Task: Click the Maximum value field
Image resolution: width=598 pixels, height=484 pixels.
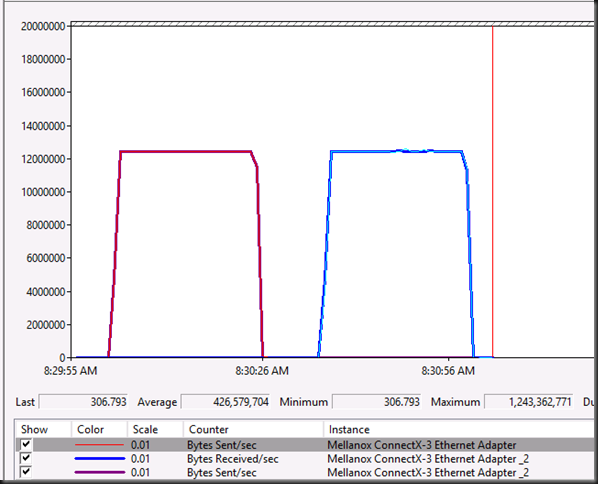Action: click(529, 402)
